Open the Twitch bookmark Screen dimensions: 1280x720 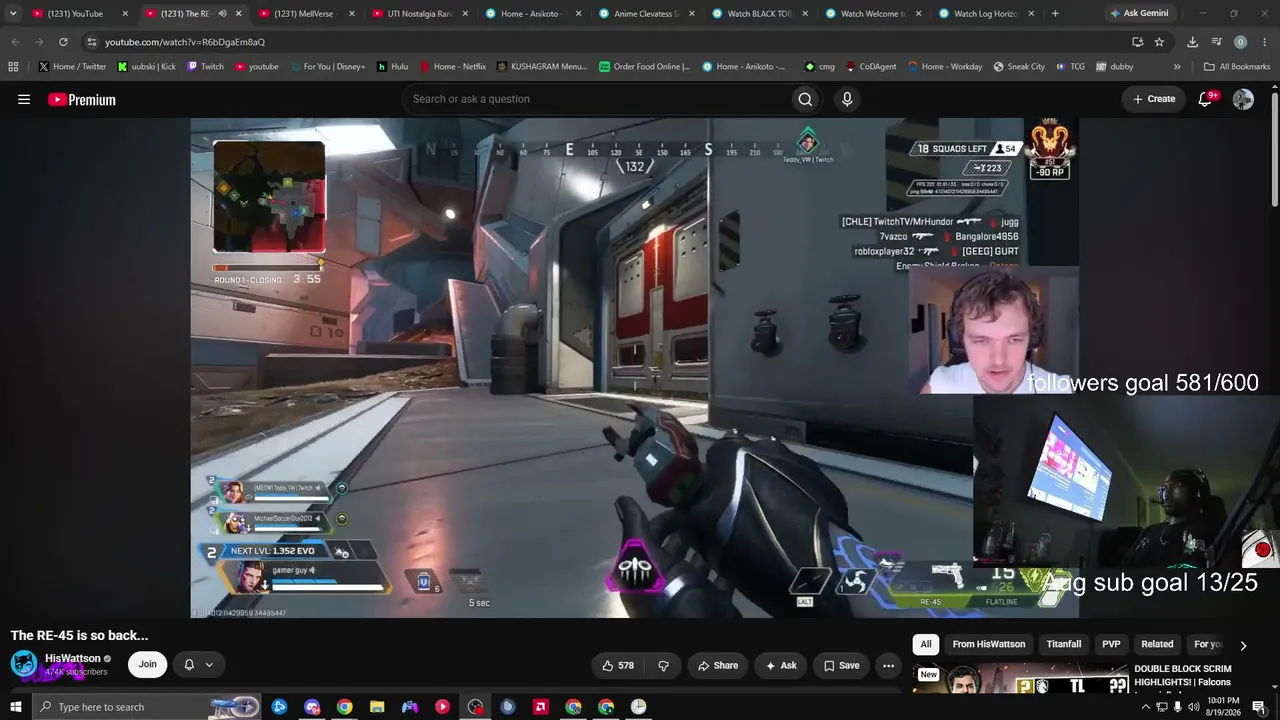(x=206, y=67)
